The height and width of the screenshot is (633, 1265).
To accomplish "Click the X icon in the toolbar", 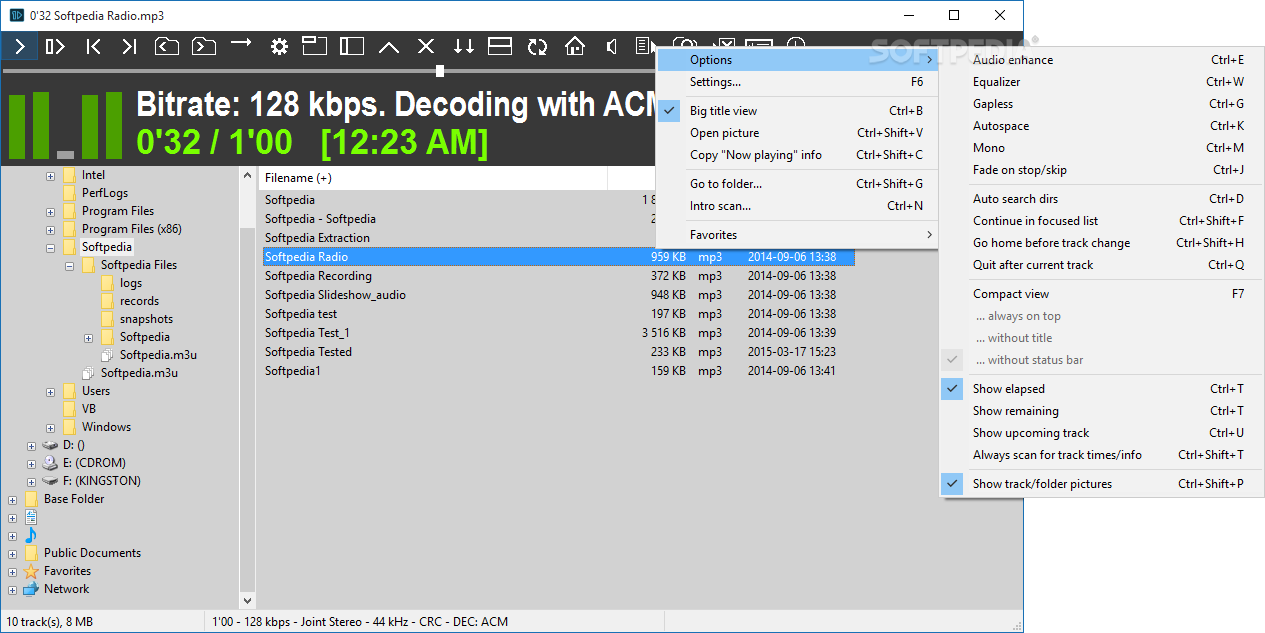I will tap(426, 46).
